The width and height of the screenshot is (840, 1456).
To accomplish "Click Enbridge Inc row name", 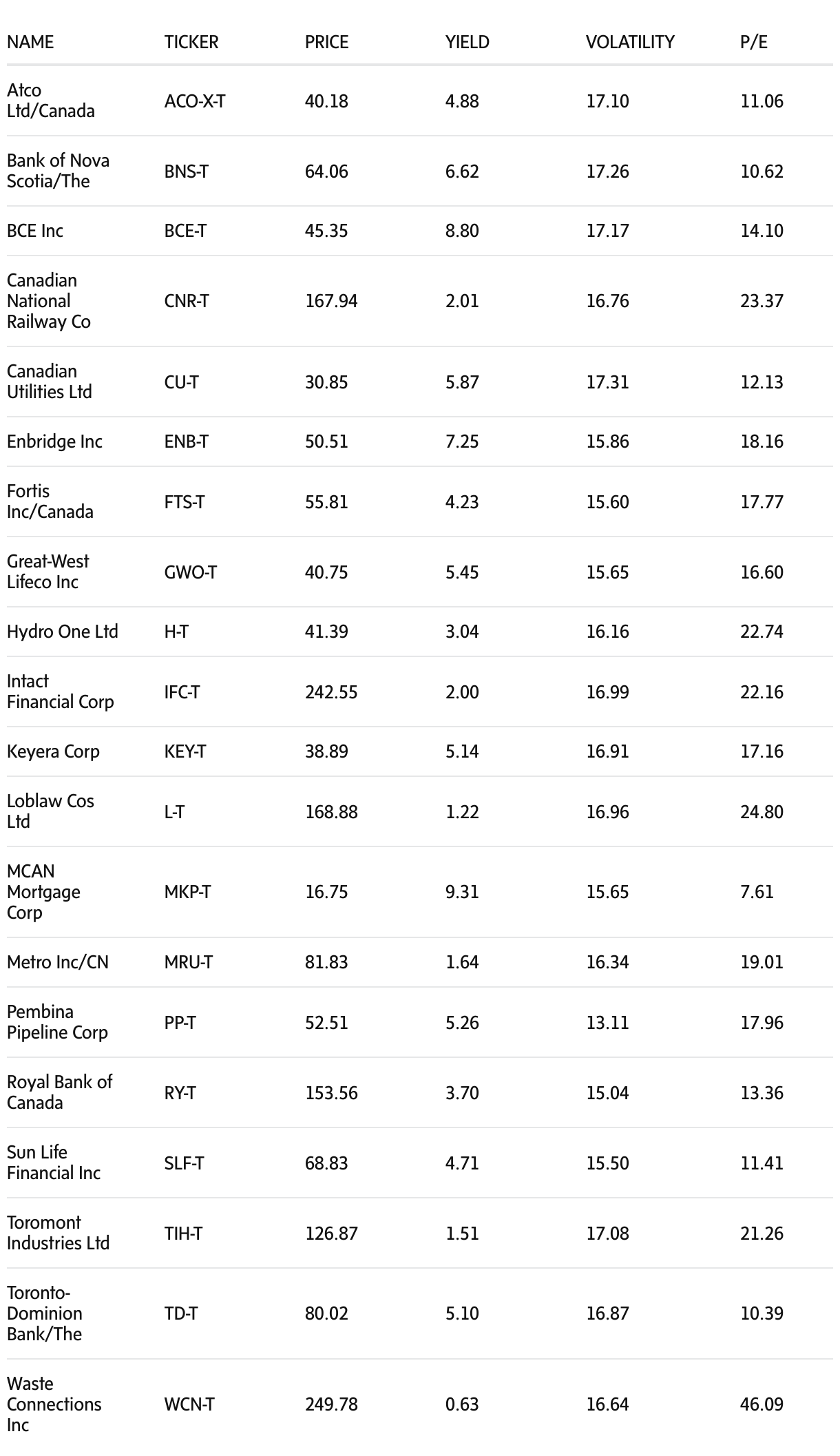I will pyautogui.click(x=54, y=441).
